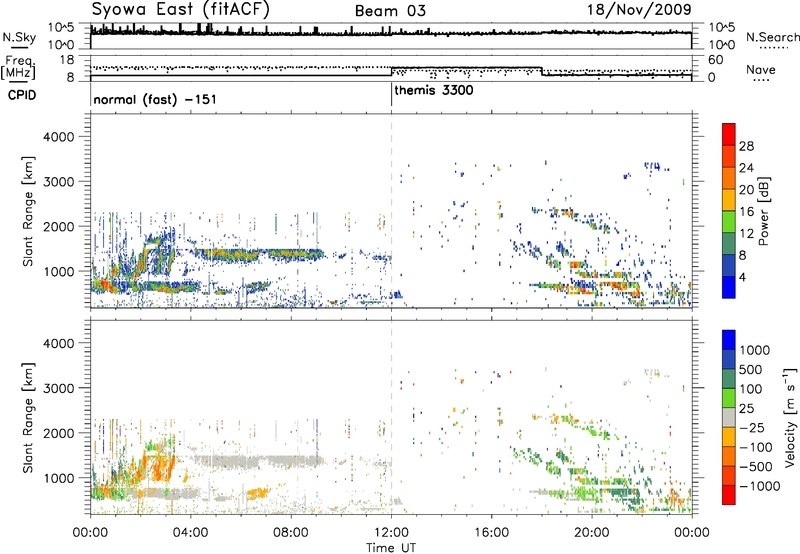Click the 'Syowa East (fitACF)' plot title
The width and height of the screenshot is (800, 554).
click(180, 9)
